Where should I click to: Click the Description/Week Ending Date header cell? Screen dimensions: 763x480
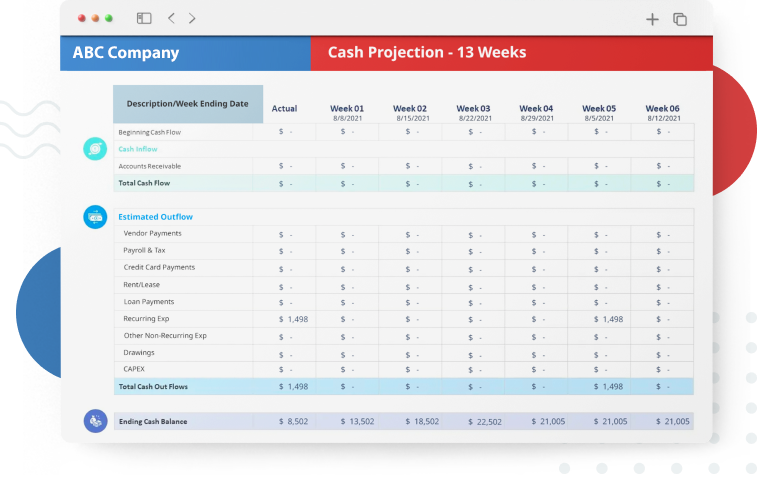(188, 104)
